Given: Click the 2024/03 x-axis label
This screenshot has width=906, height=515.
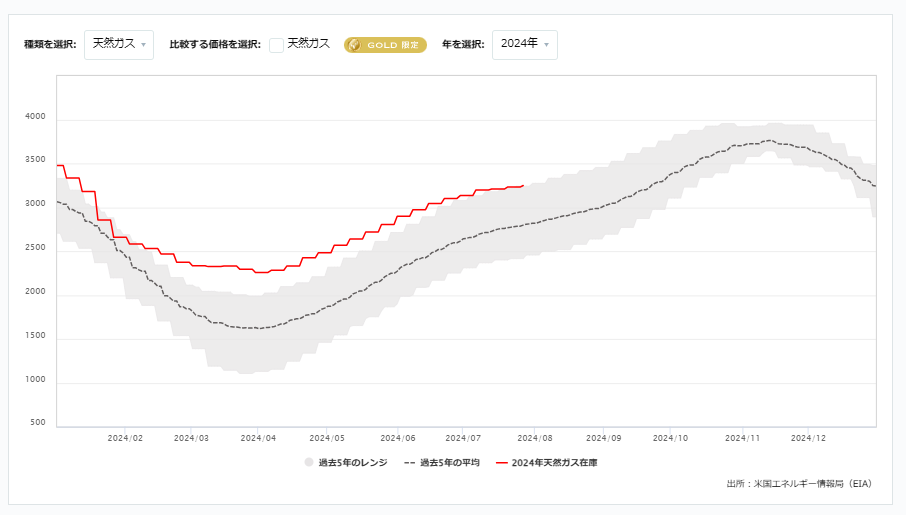Looking at the screenshot, I should 191,438.
